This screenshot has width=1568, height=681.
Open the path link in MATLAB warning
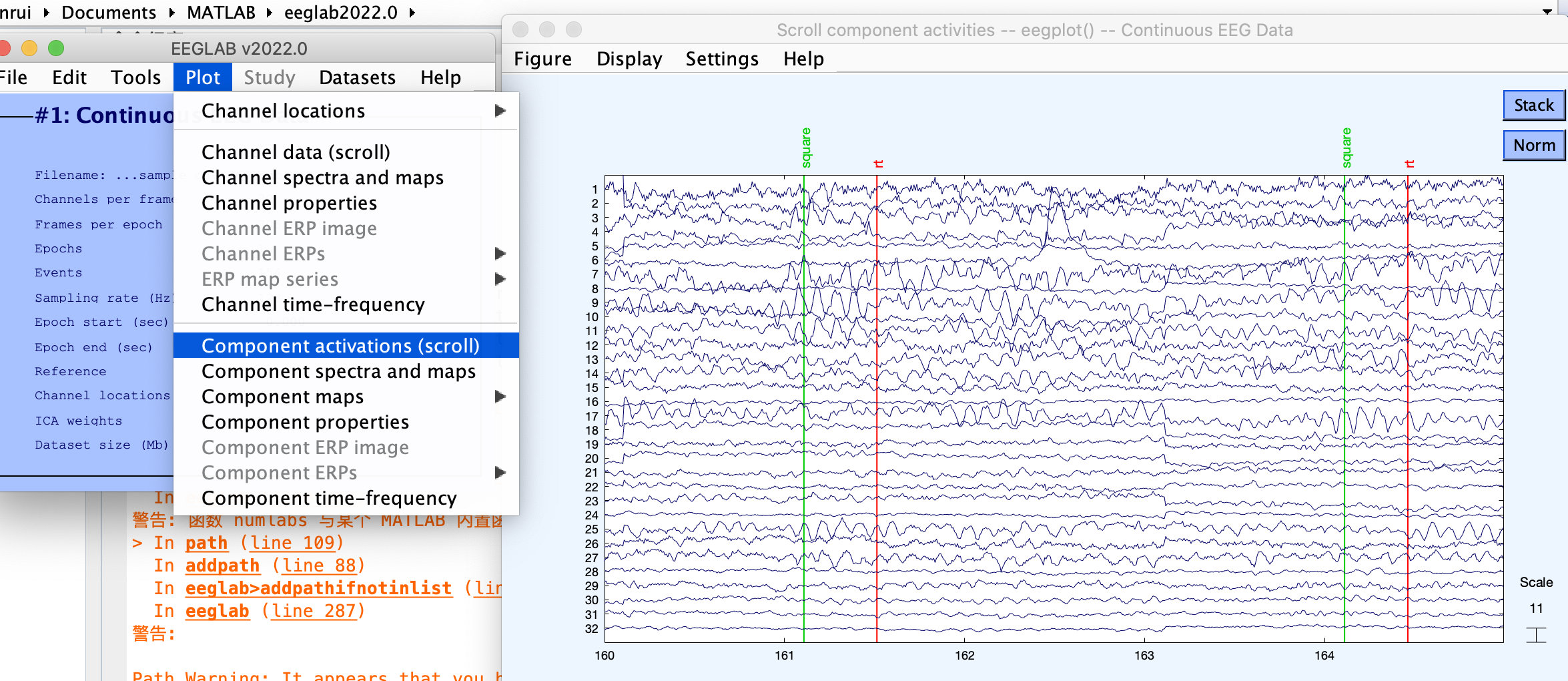(206, 543)
